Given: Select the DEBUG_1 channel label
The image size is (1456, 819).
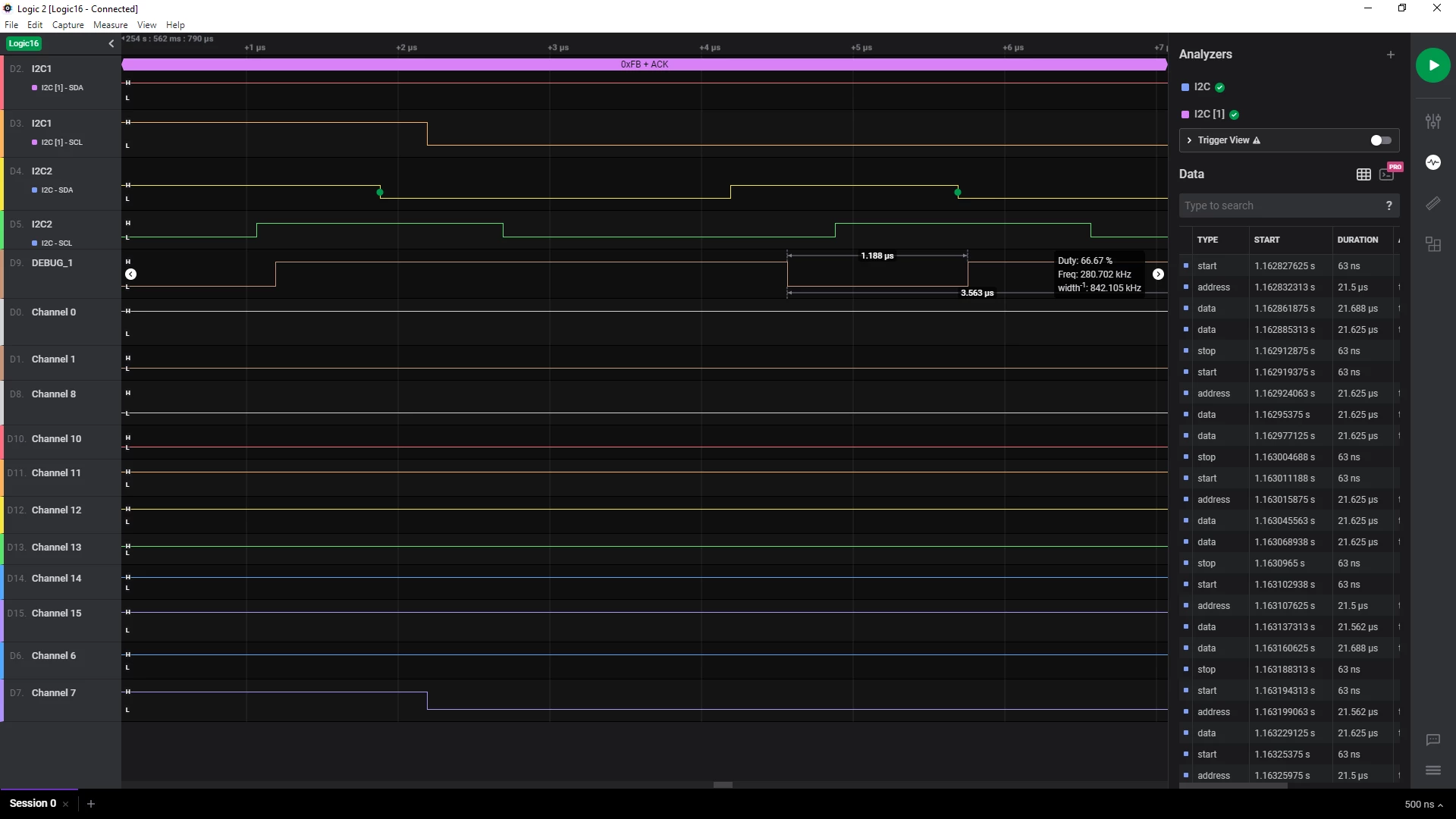Looking at the screenshot, I should point(52,263).
